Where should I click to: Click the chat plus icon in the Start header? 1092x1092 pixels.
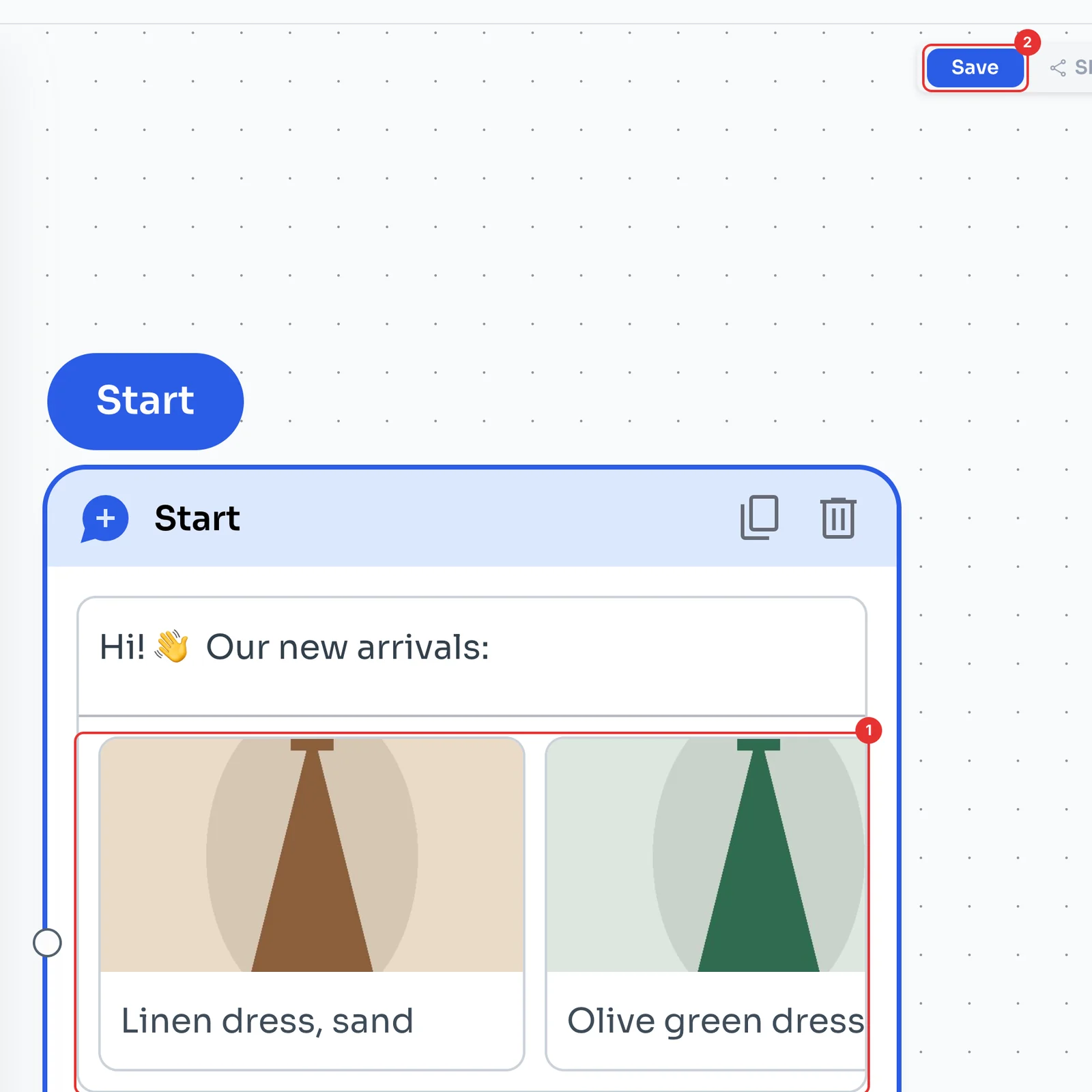tap(104, 519)
